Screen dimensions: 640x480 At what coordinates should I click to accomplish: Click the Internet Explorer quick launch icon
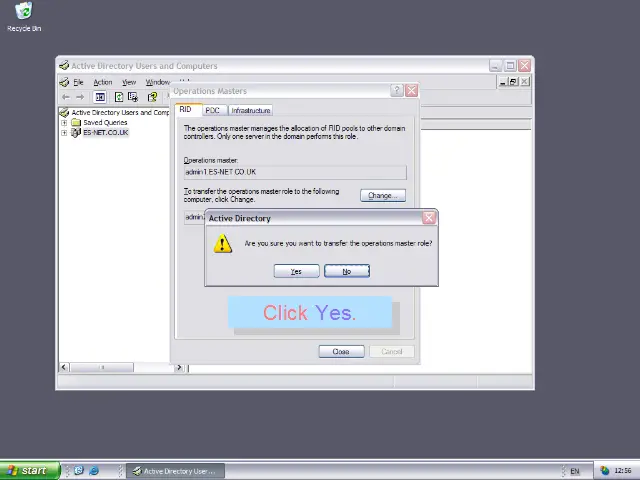click(x=94, y=471)
